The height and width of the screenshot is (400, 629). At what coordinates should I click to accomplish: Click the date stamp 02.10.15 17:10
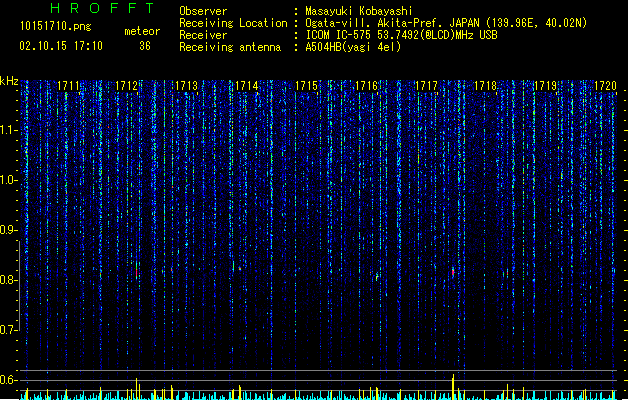tap(61, 46)
